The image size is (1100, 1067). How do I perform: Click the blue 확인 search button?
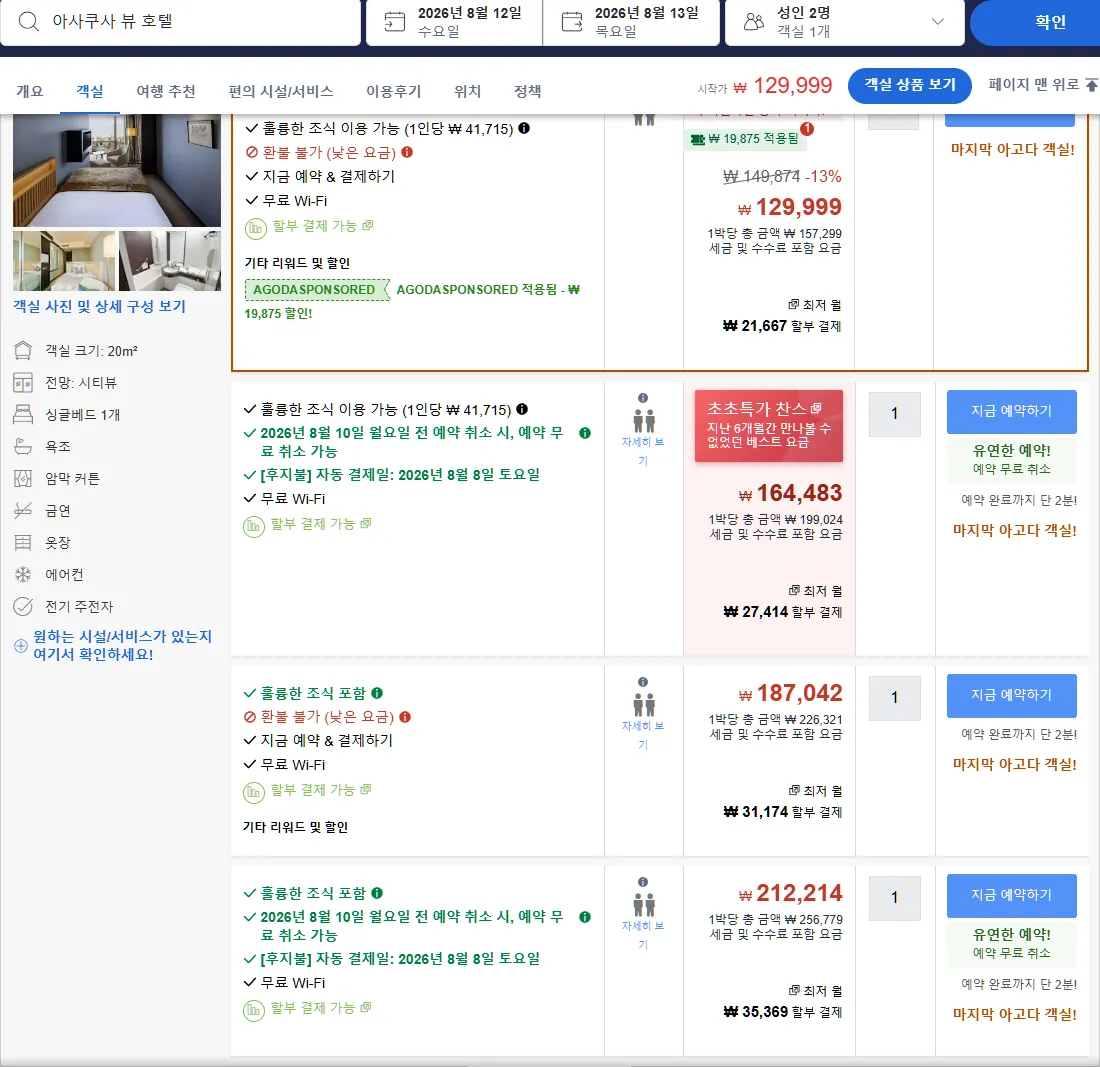pyautogui.click(x=1037, y=22)
